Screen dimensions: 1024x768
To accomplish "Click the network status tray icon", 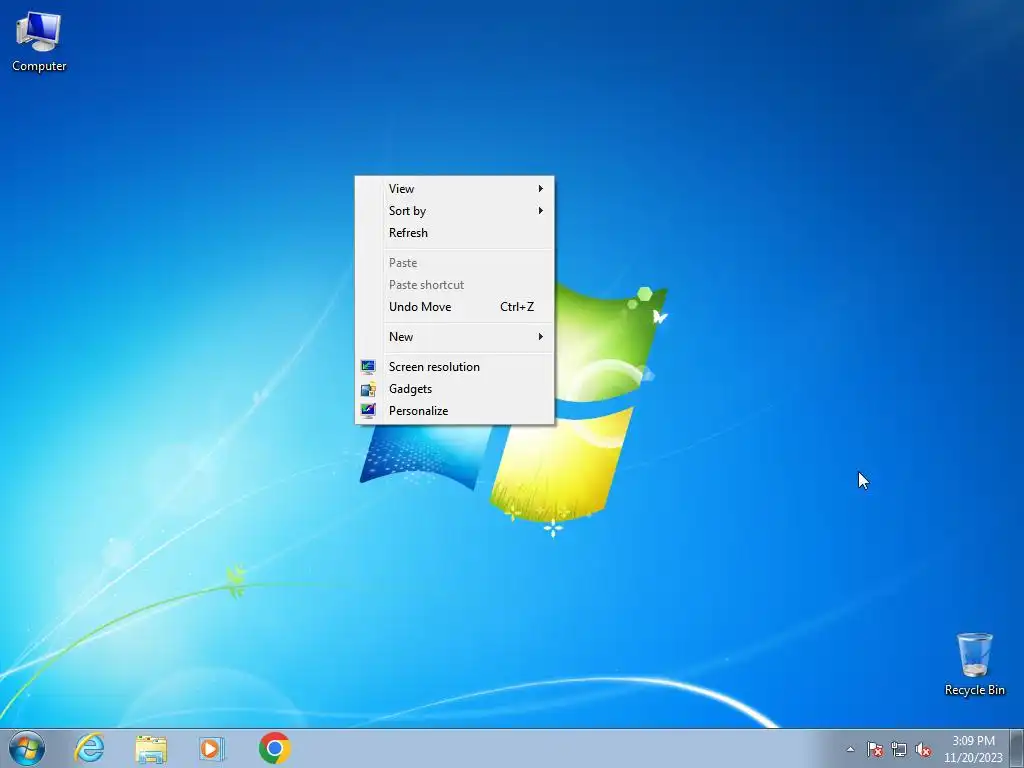I will pyautogui.click(x=899, y=749).
